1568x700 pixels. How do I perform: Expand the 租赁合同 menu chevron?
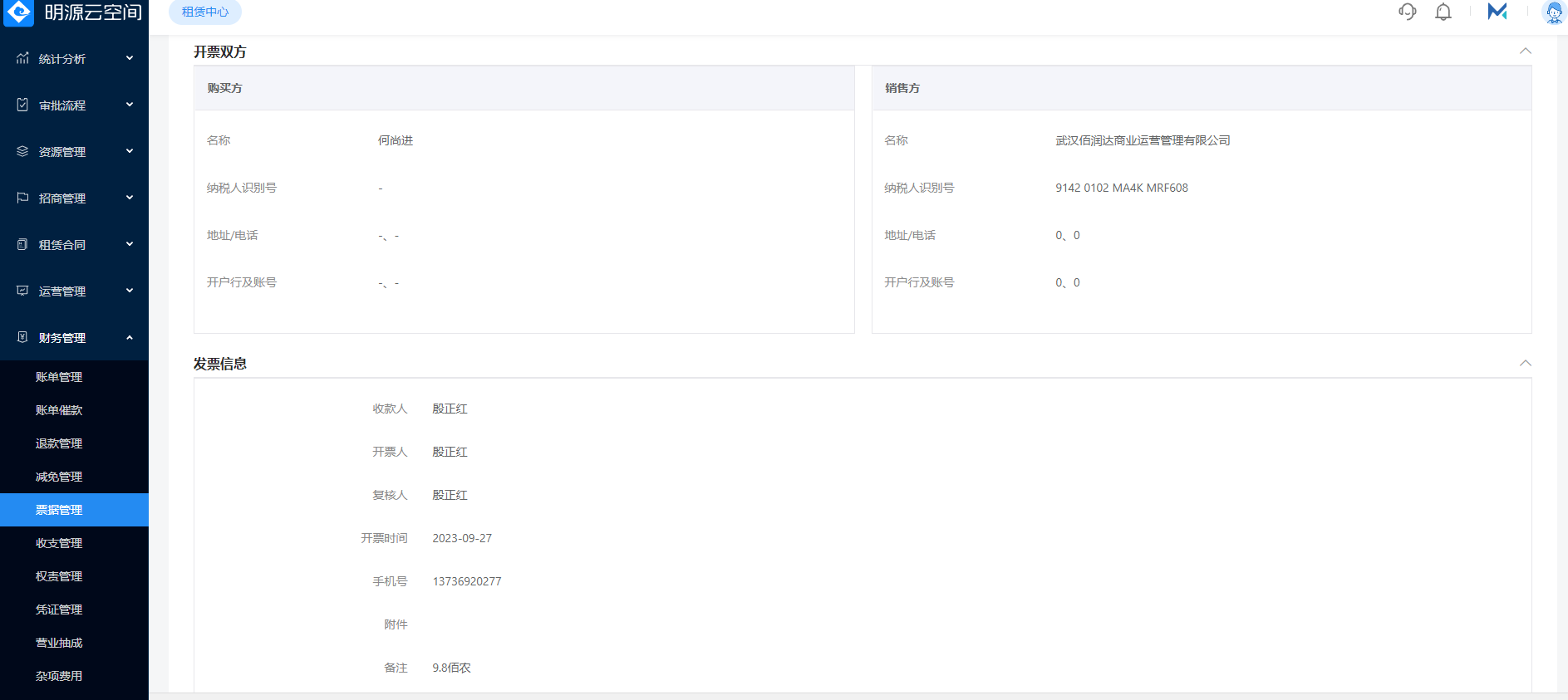tap(130, 244)
